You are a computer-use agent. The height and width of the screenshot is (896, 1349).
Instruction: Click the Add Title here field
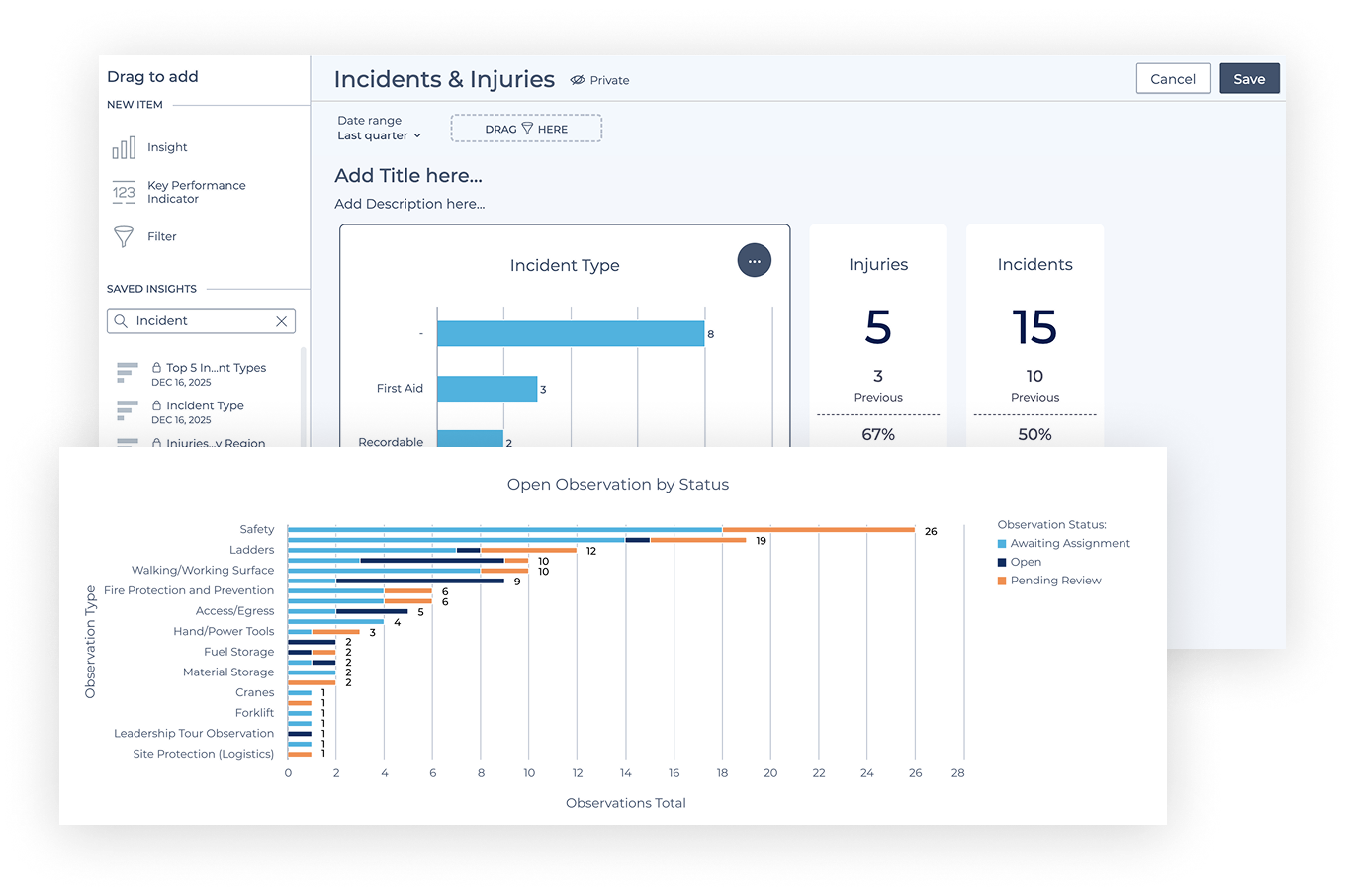(407, 175)
